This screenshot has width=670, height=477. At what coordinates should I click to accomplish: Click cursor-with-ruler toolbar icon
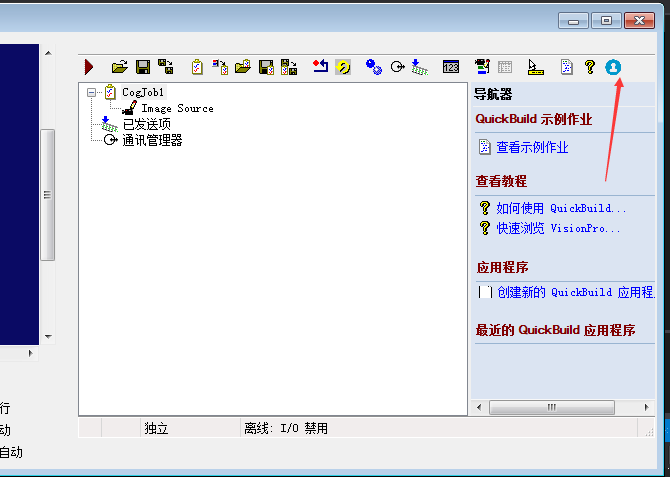coord(535,67)
